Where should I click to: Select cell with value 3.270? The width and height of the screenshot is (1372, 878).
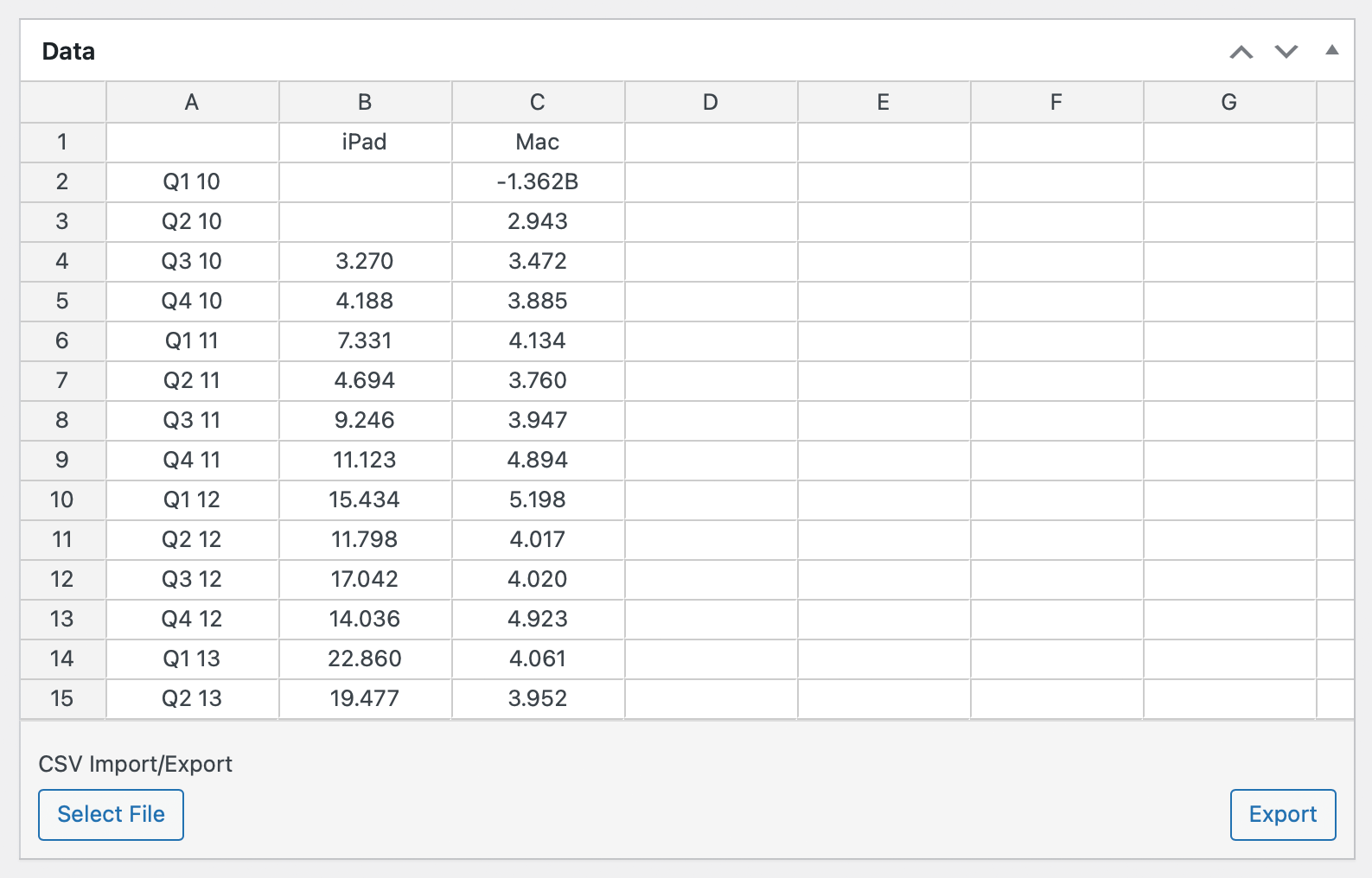(365, 261)
